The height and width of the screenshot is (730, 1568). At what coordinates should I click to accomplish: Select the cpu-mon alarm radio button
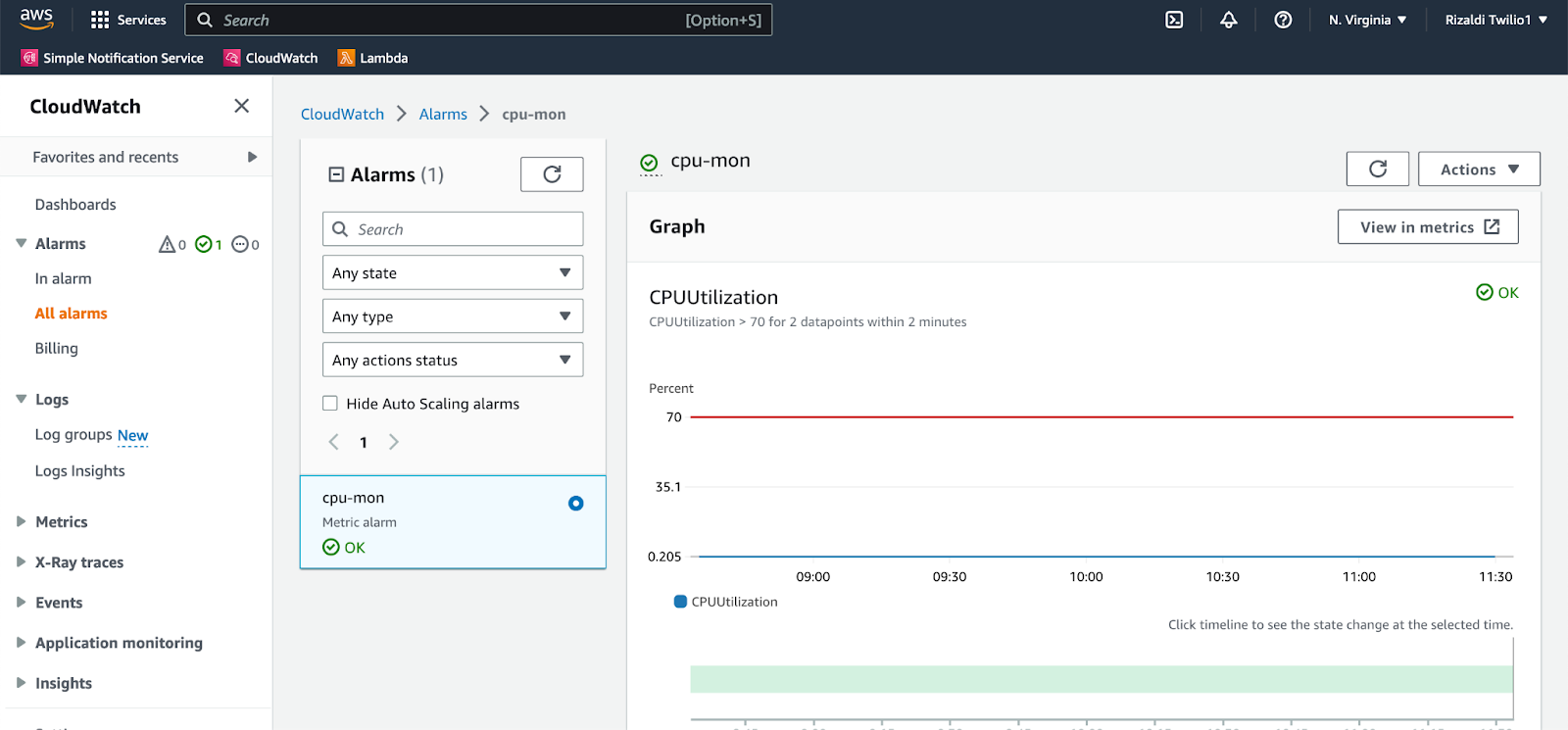click(x=576, y=504)
